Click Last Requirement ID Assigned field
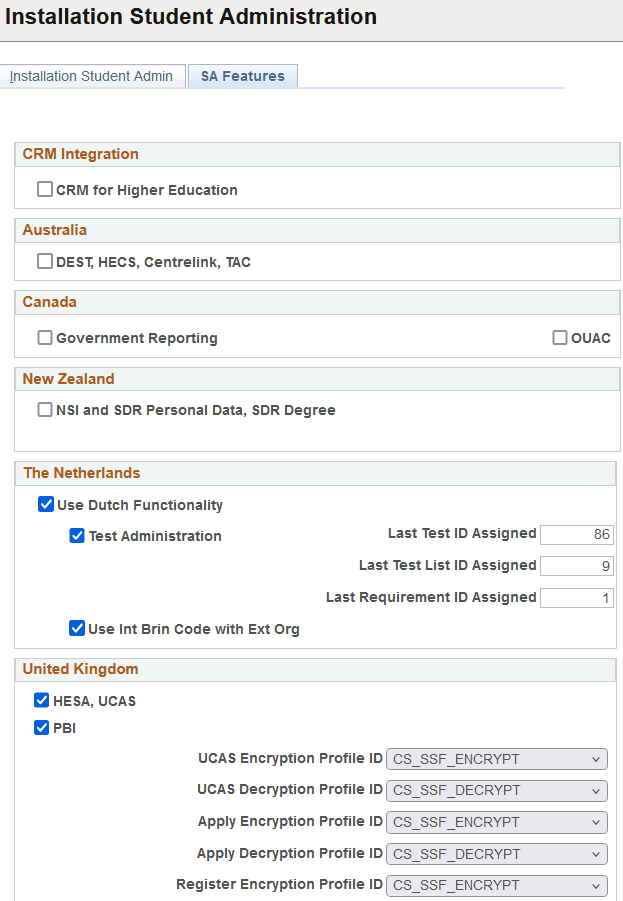Image resolution: width=623 pixels, height=901 pixels. [x=576, y=598]
